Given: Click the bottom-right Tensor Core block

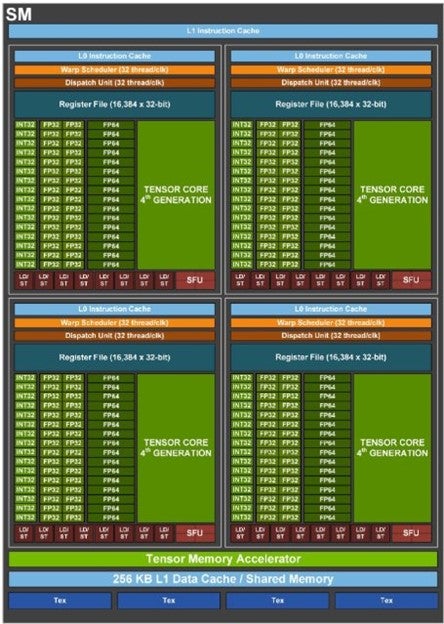Looking at the screenshot, I should (x=392, y=448).
